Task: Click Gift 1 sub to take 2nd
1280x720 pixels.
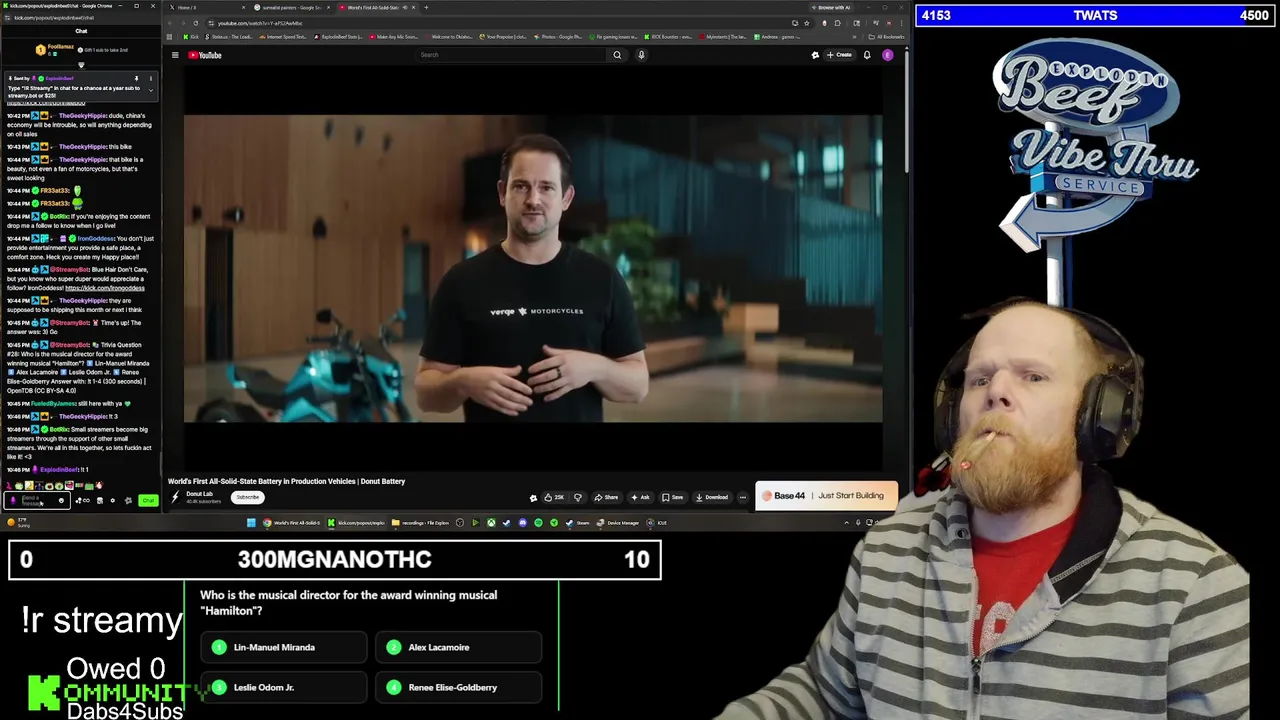Action: coord(105,49)
